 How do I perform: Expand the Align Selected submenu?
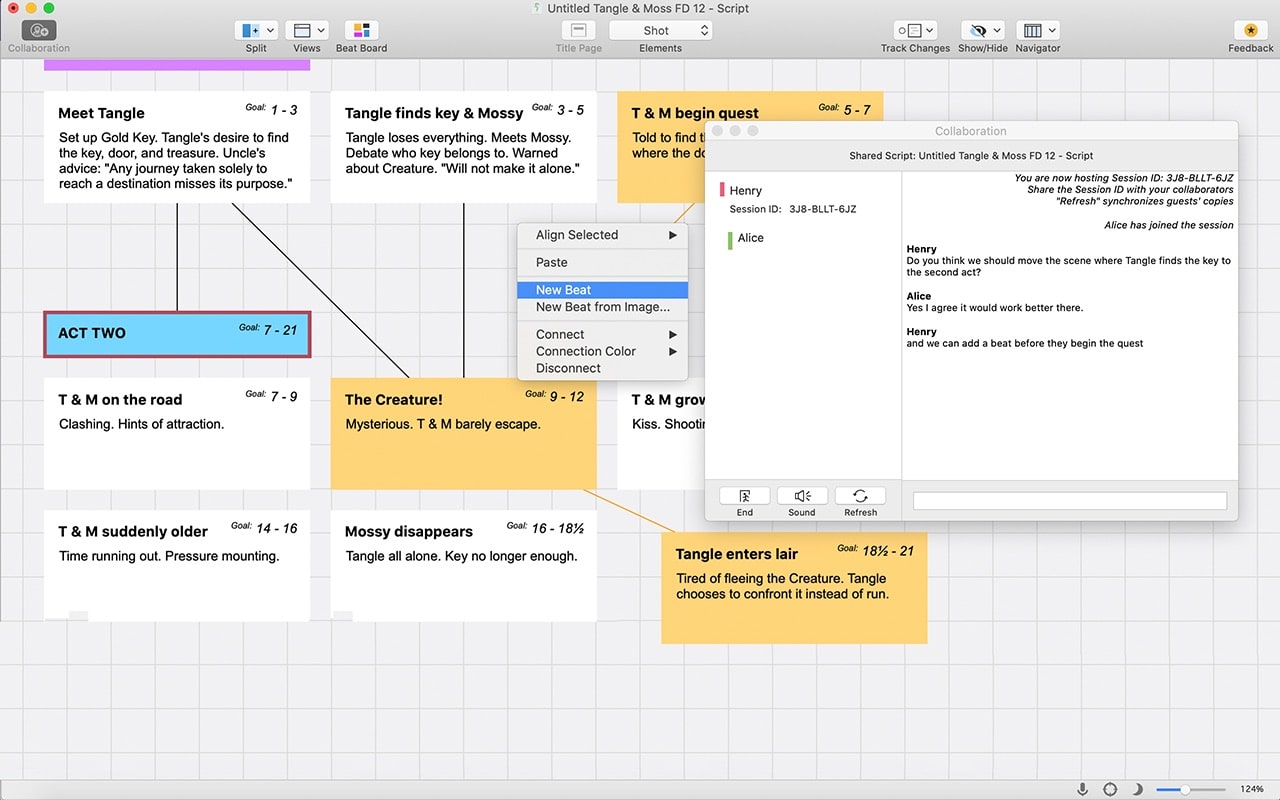click(x=601, y=235)
